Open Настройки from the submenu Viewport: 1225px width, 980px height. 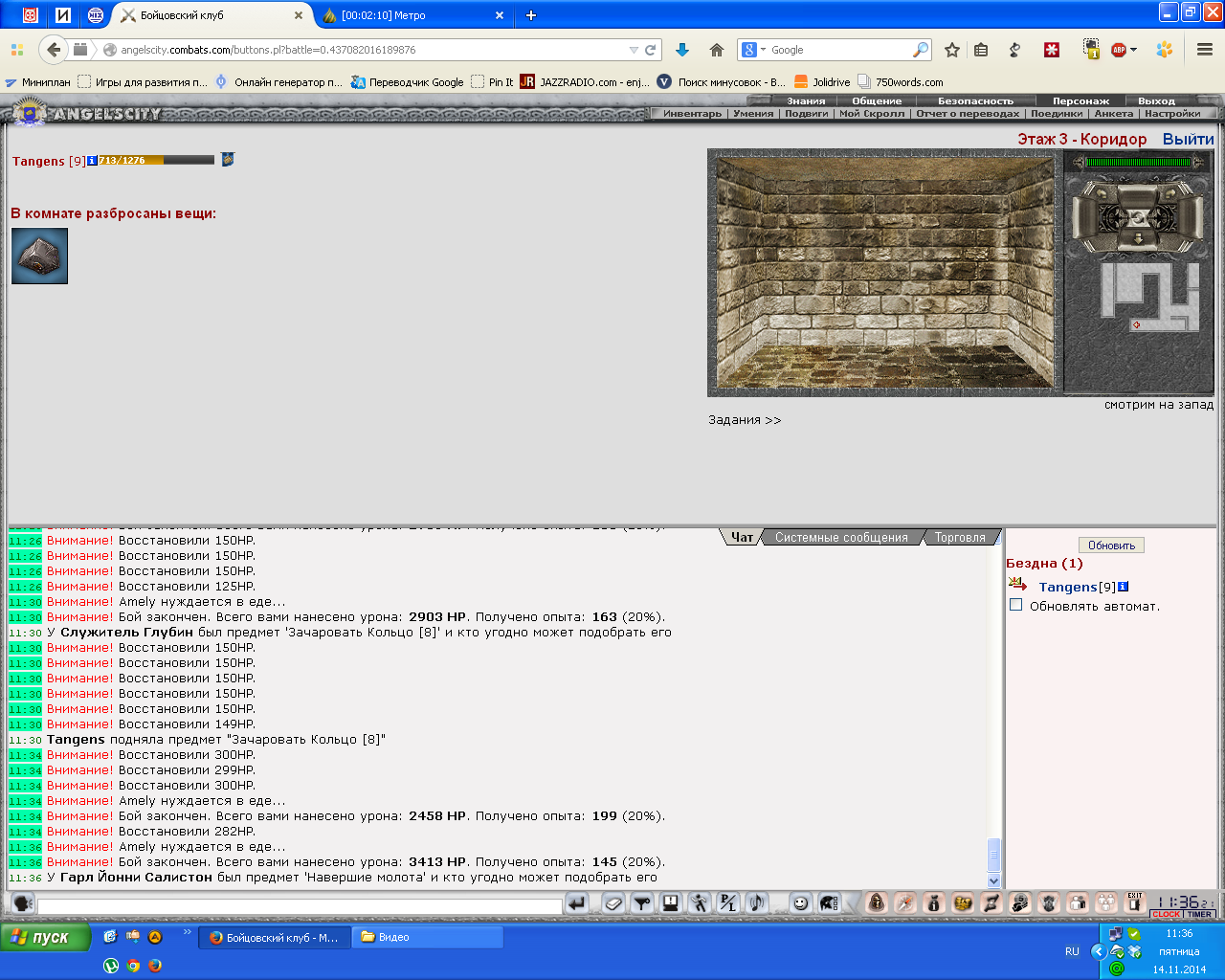pyautogui.click(x=1172, y=113)
